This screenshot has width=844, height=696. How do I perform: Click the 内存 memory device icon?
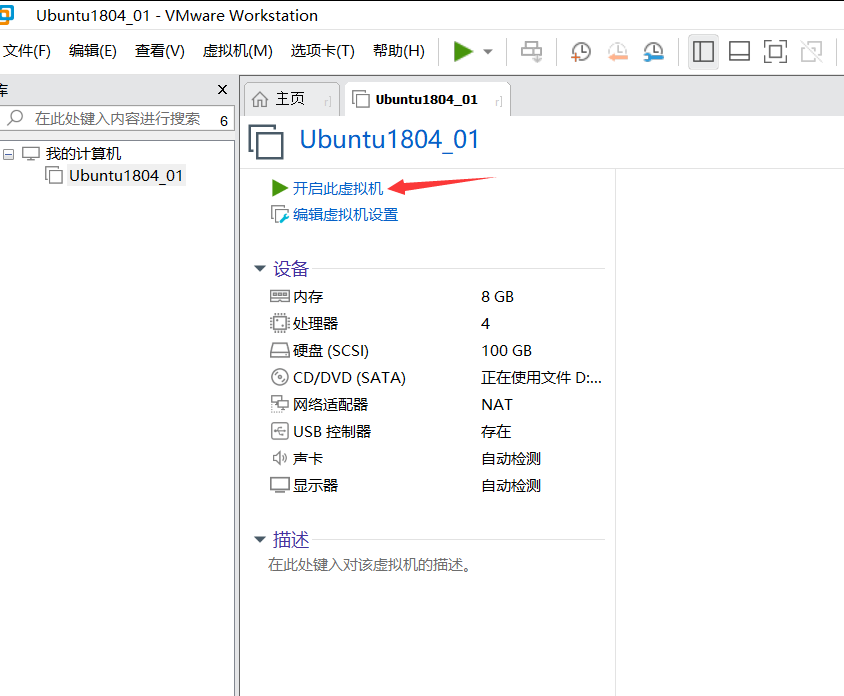279,296
